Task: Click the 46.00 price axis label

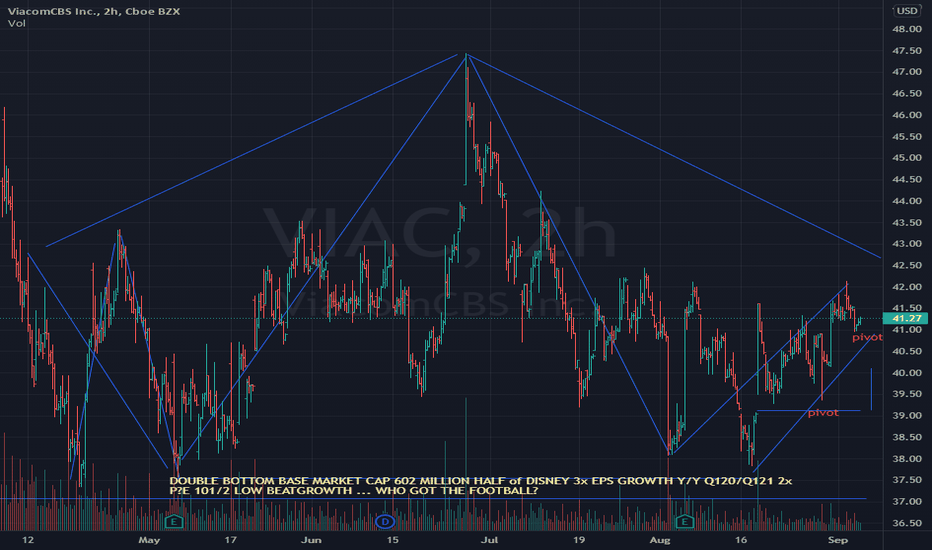Action: [x=907, y=115]
